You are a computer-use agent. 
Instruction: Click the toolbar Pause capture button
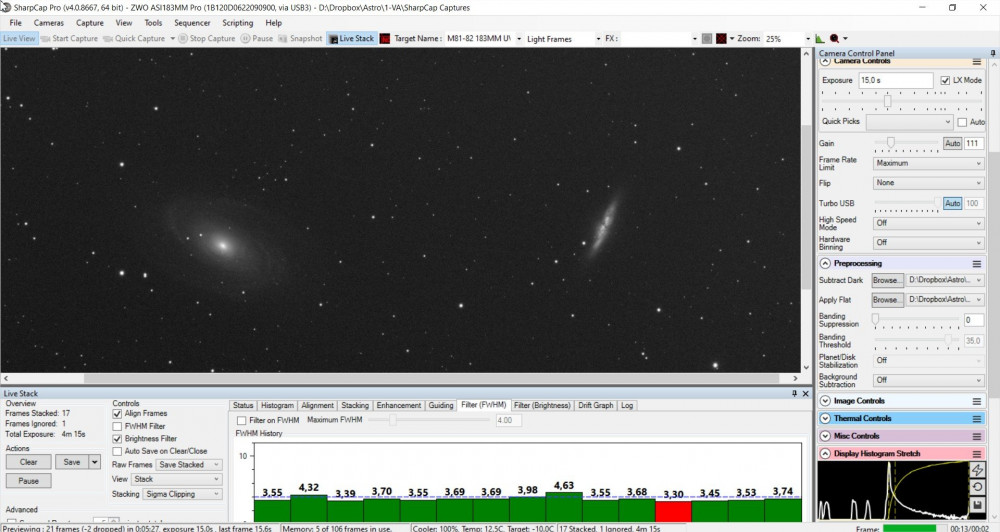click(x=257, y=38)
